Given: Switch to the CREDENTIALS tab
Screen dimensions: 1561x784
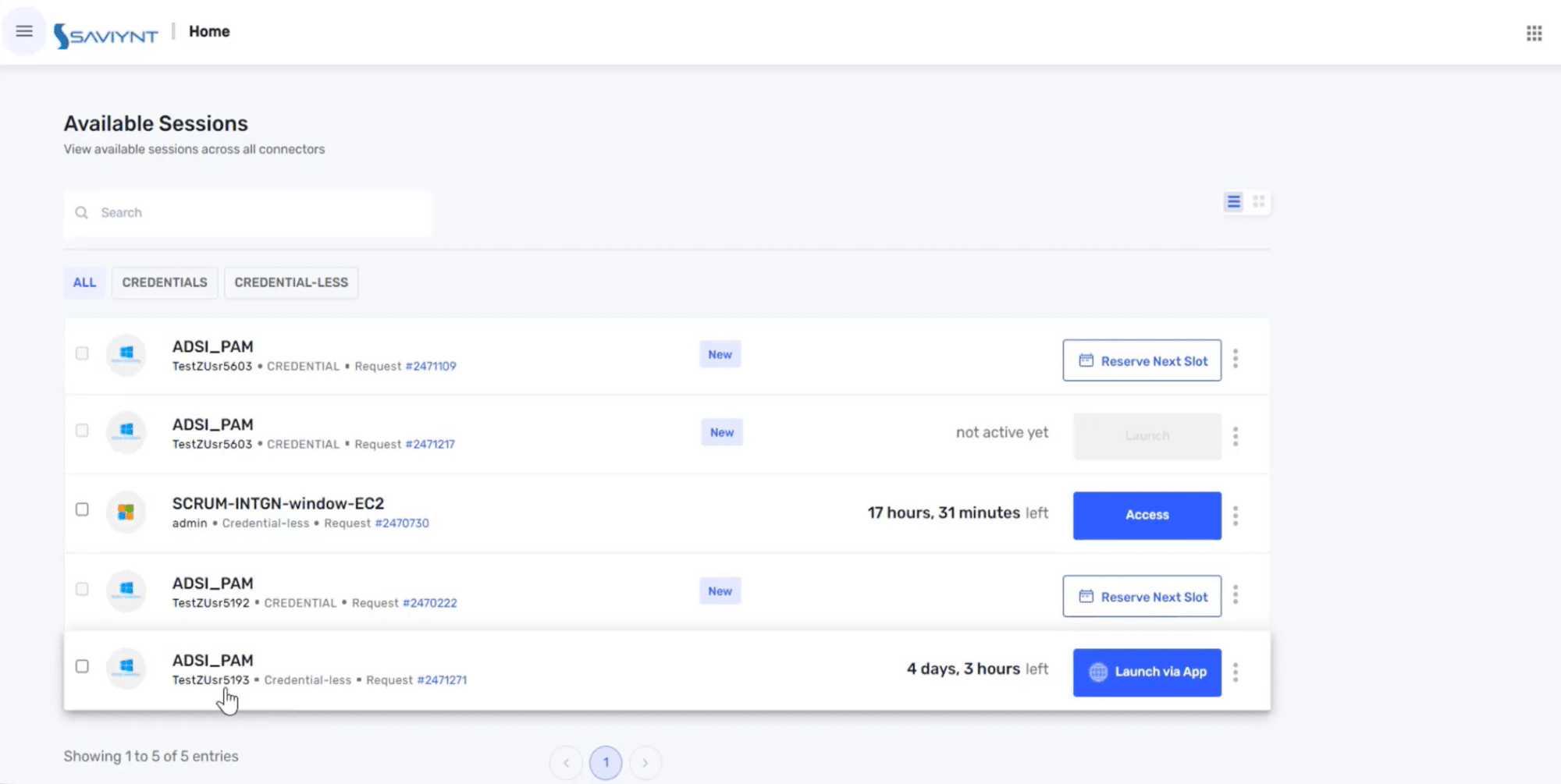Looking at the screenshot, I should (164, 282).
